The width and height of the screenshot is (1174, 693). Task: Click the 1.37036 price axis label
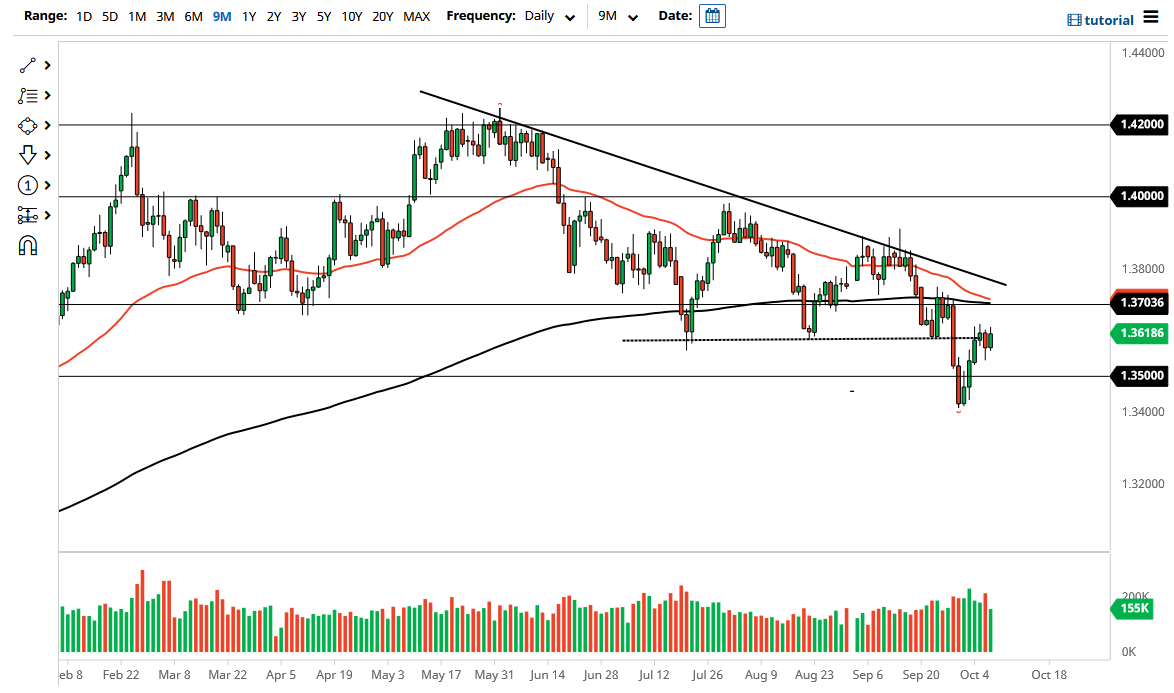pyautogui.click(x=1139, y=303)
